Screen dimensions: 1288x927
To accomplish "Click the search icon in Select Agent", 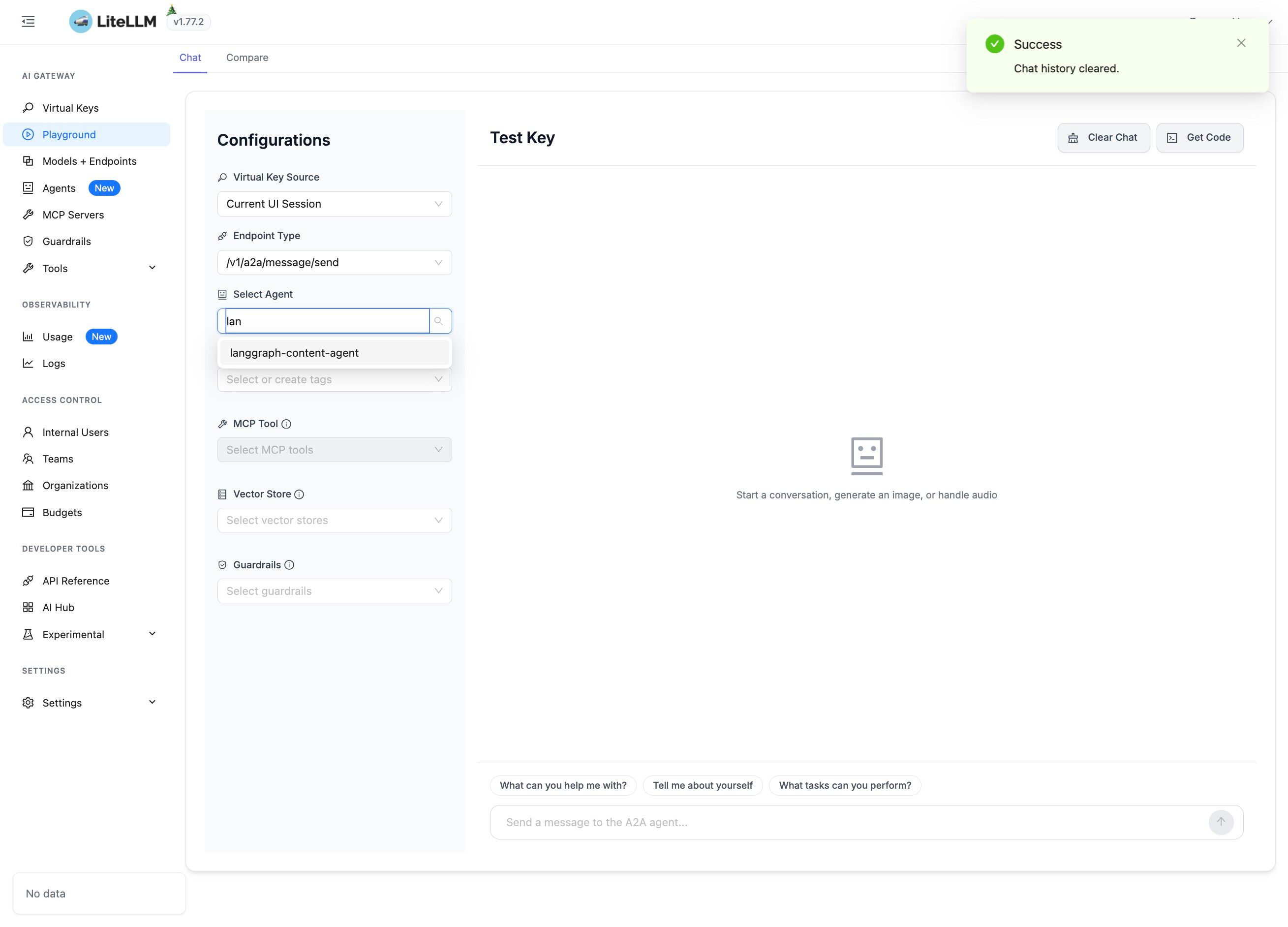I will click(438, 321).
